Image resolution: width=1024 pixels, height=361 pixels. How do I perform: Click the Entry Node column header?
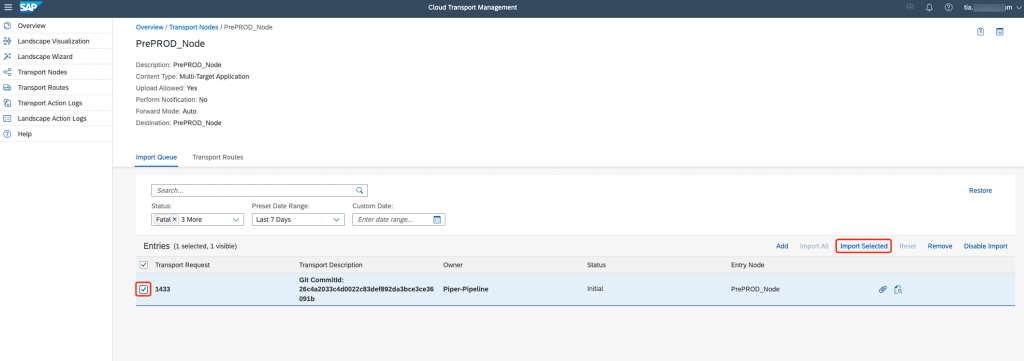click(x=748, y=265)
